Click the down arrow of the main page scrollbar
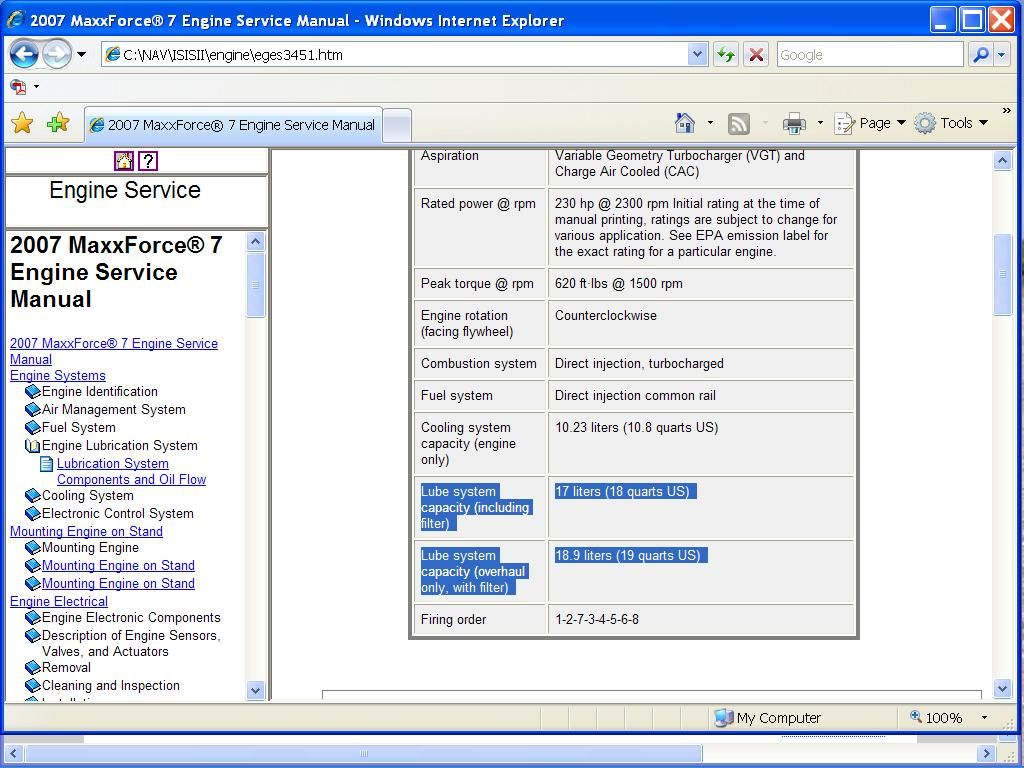The width and height of the screenshot is (1024, 768). [1002, 688]
